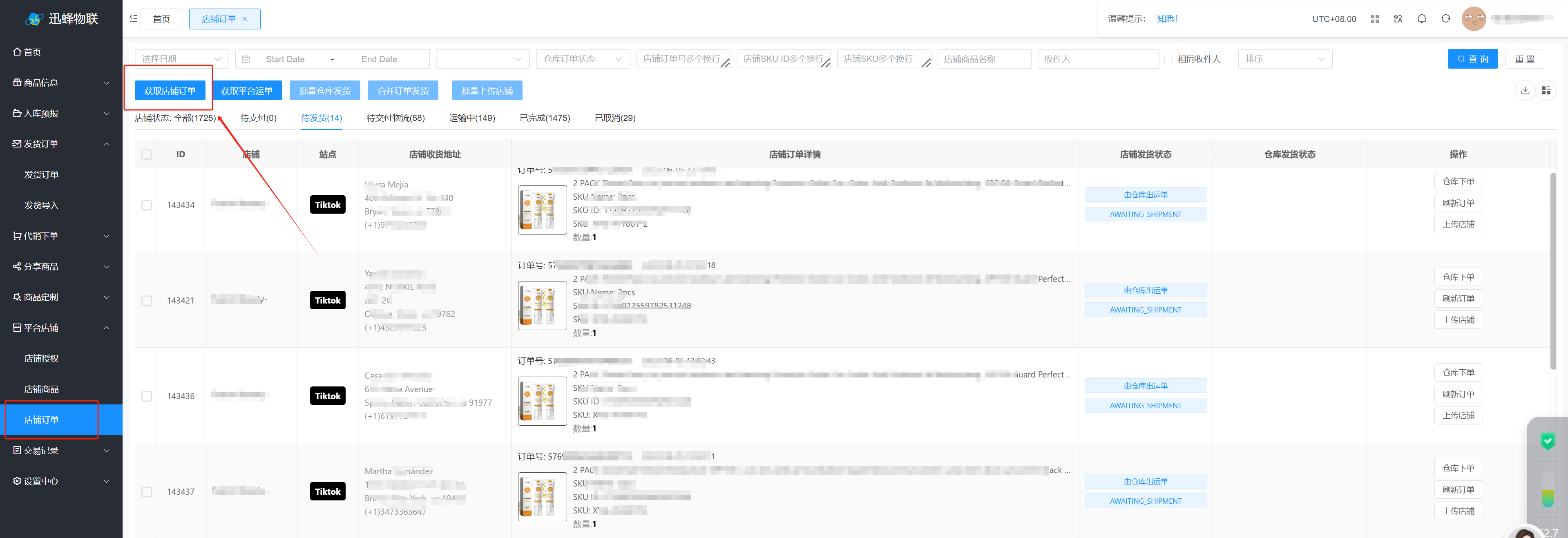Collapse the 平台店铺 sidebar group
The image size is (1568, 538).
[x=61, y=328]
